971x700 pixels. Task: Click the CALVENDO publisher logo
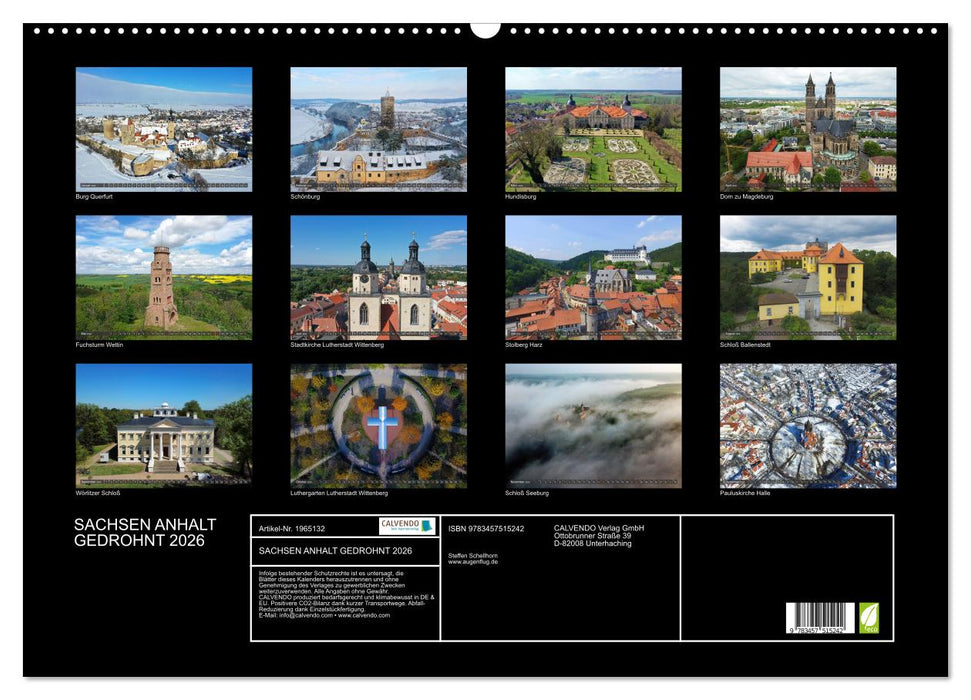408,526
